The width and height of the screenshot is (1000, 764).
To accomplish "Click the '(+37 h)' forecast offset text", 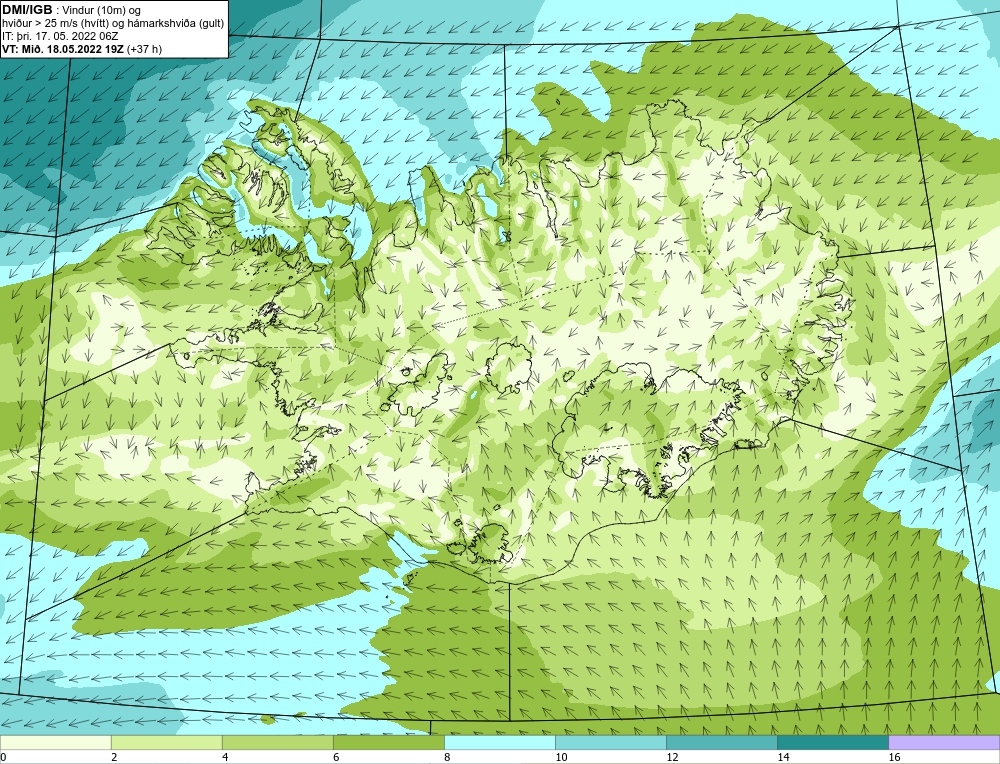I will pyautogui.click(x=145, y=49).
